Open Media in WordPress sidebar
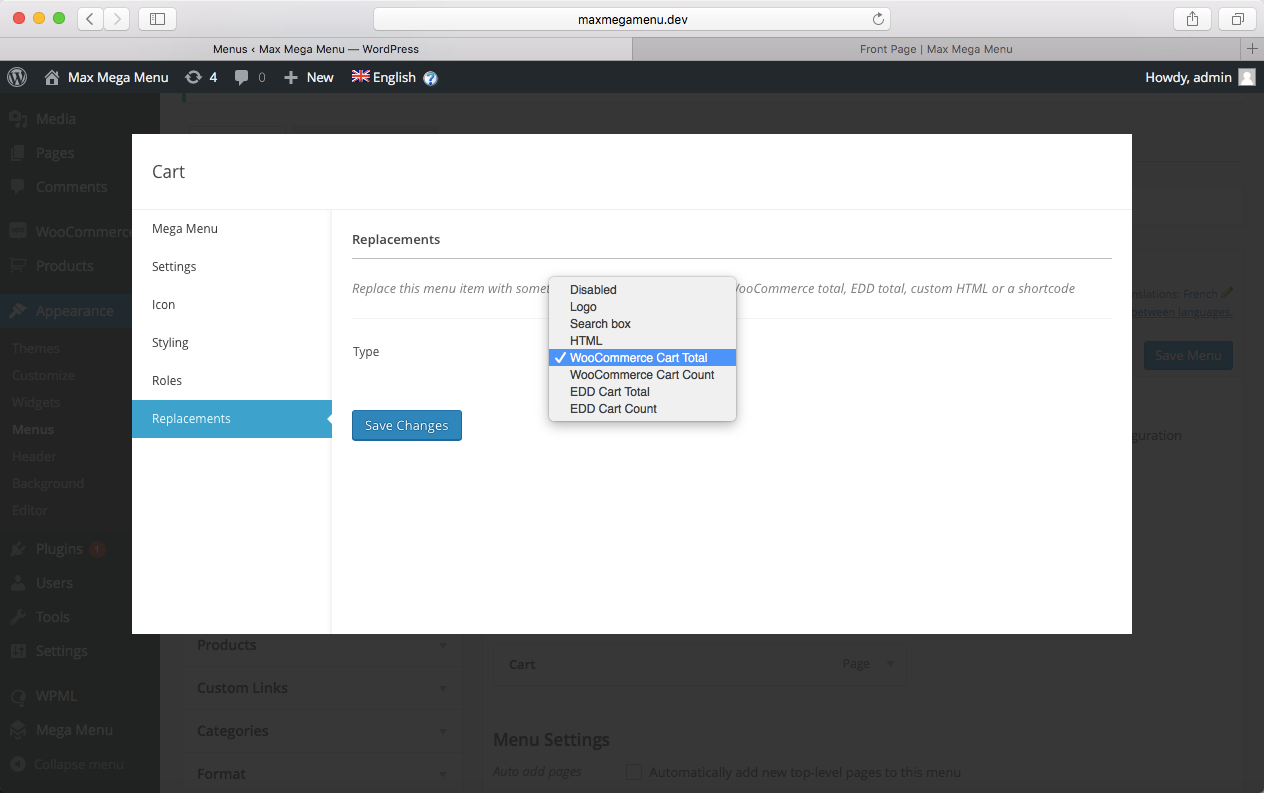This screenshot has width=1264, height=793. click(56, 119)
